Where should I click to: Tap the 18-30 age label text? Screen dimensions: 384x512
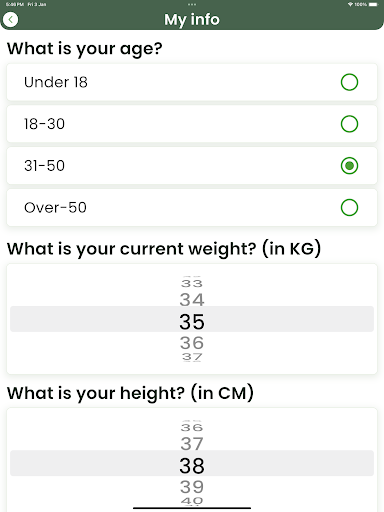44,124
